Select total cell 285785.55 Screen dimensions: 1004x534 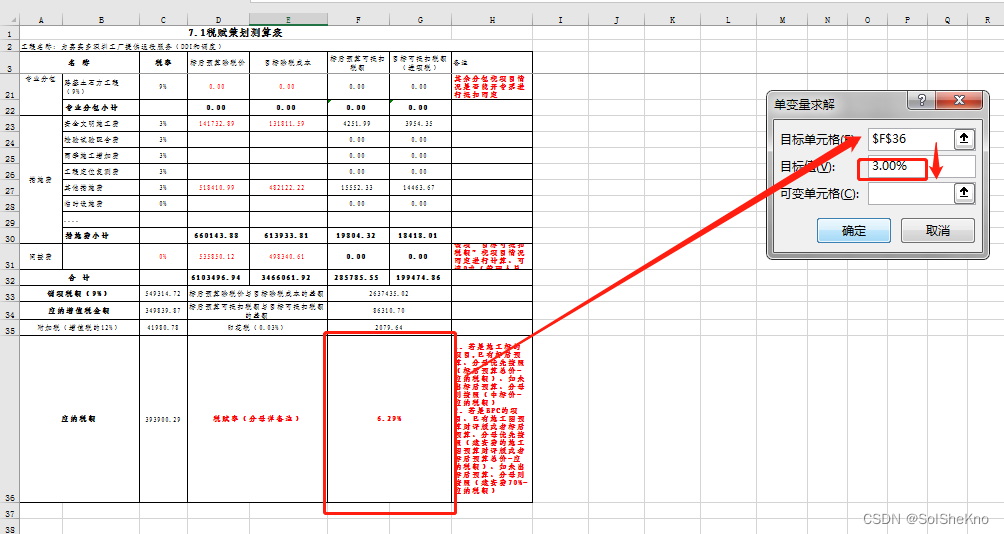click(358, 278)
